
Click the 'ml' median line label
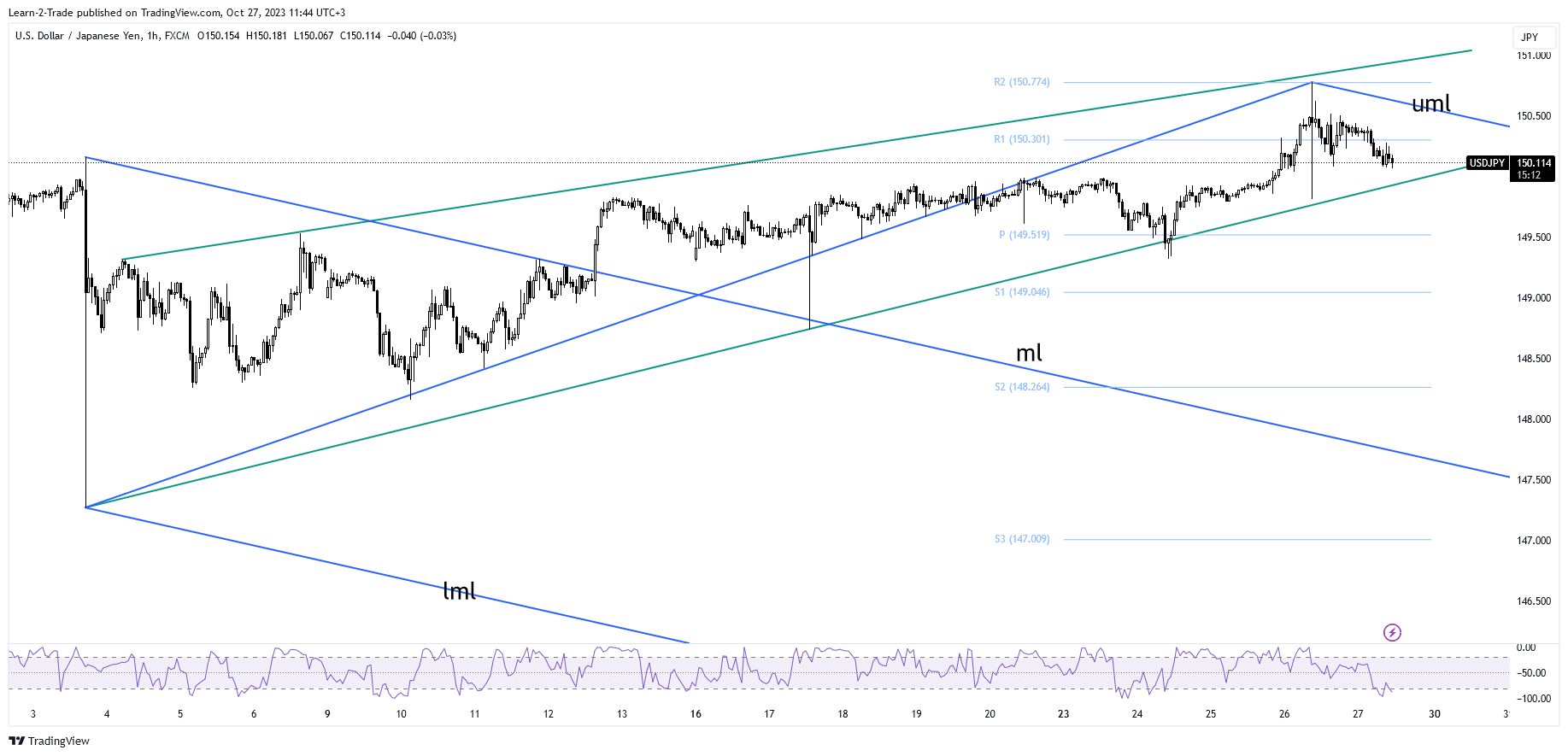coord(1029,353)
